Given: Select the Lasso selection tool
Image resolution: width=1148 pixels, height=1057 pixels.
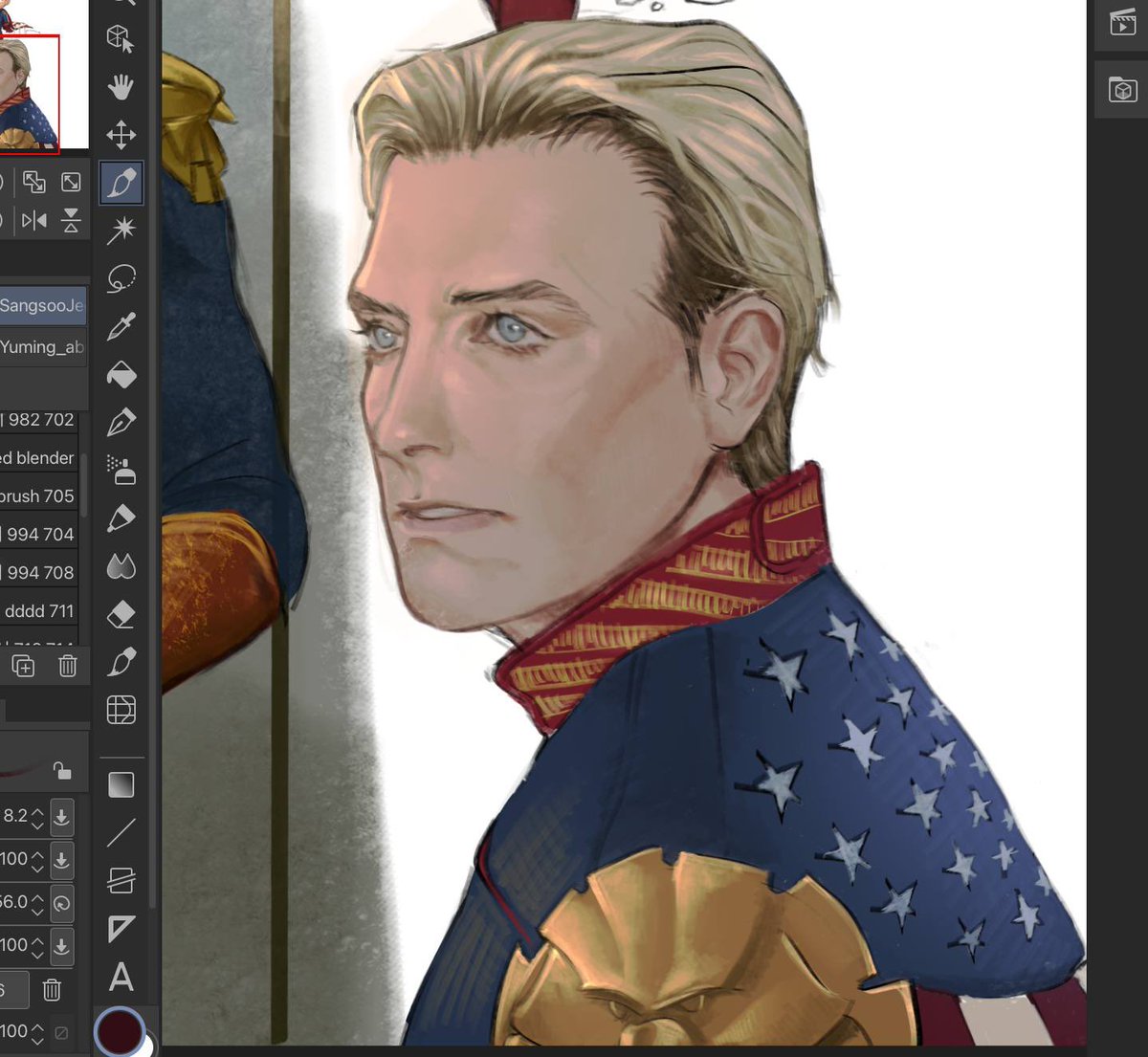Looking at the screenshot, I should click(121, 278).
